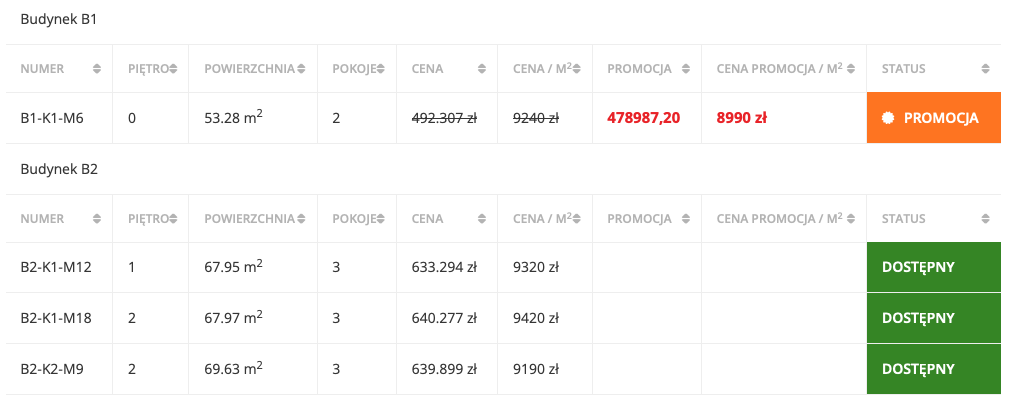
Task: Sort B1 table by CENA / M² arrows
Action: click(577, 68)
